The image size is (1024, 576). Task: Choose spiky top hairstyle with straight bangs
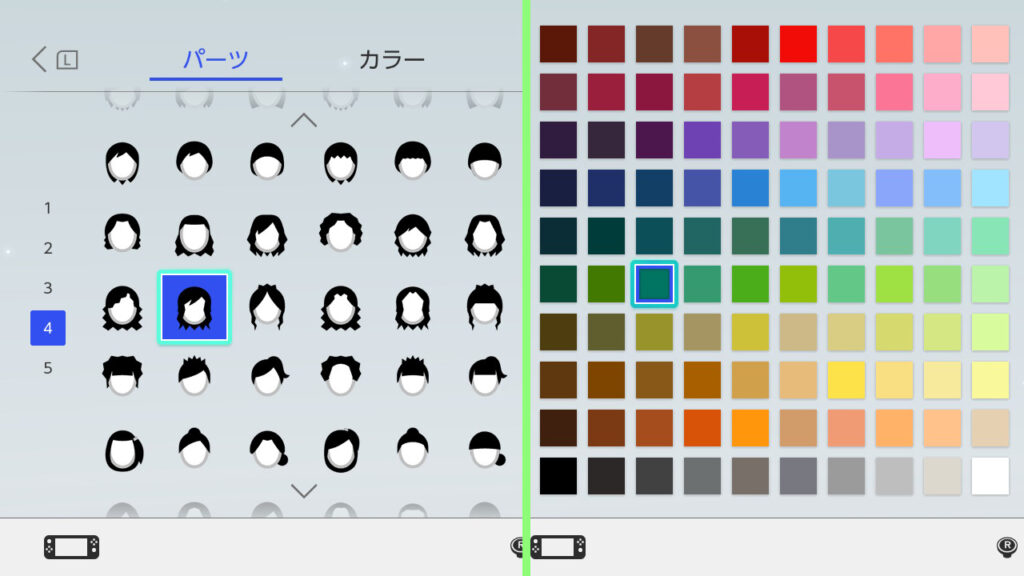tap(413, 376)
